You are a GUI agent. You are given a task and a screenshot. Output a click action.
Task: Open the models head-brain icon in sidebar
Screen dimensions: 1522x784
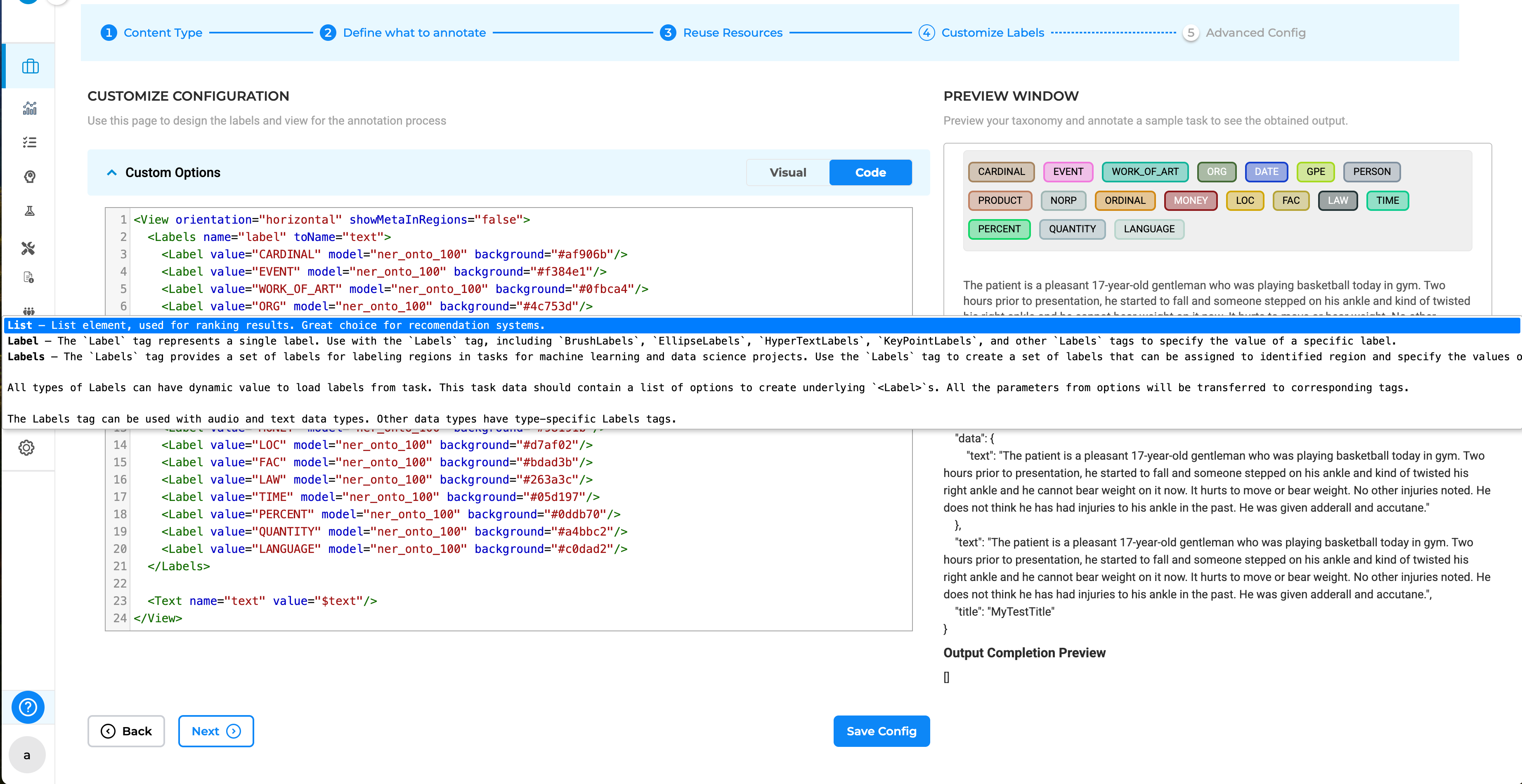click(30, 177)
